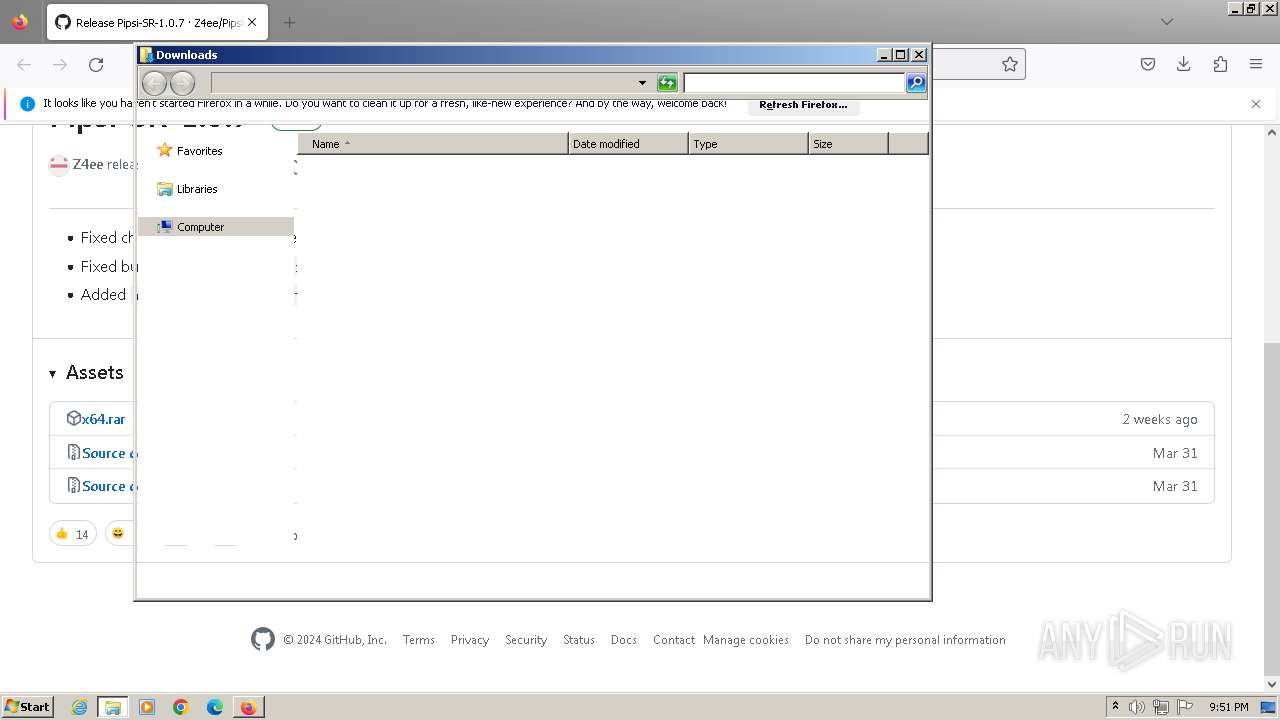Open Windows Media Player from taskbar
This screenshot has width=1280, height=720.
coord(147,707)
